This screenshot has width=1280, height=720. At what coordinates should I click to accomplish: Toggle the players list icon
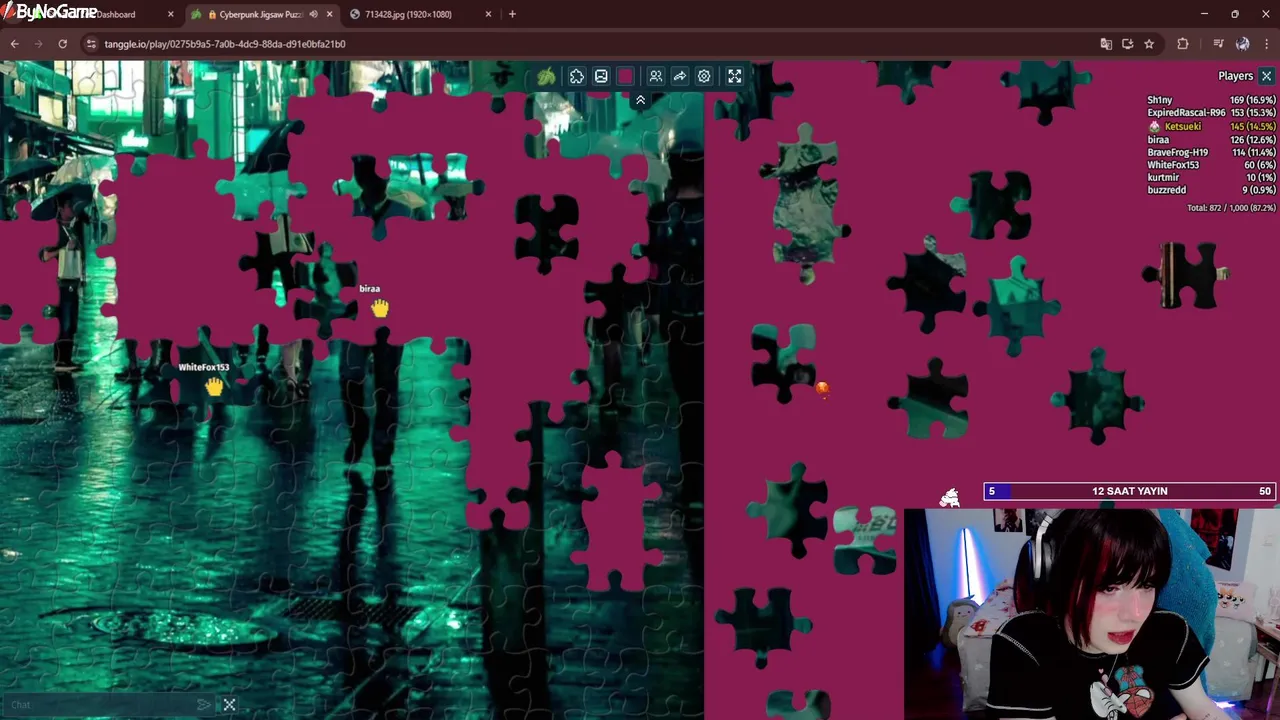coord(656,76)
